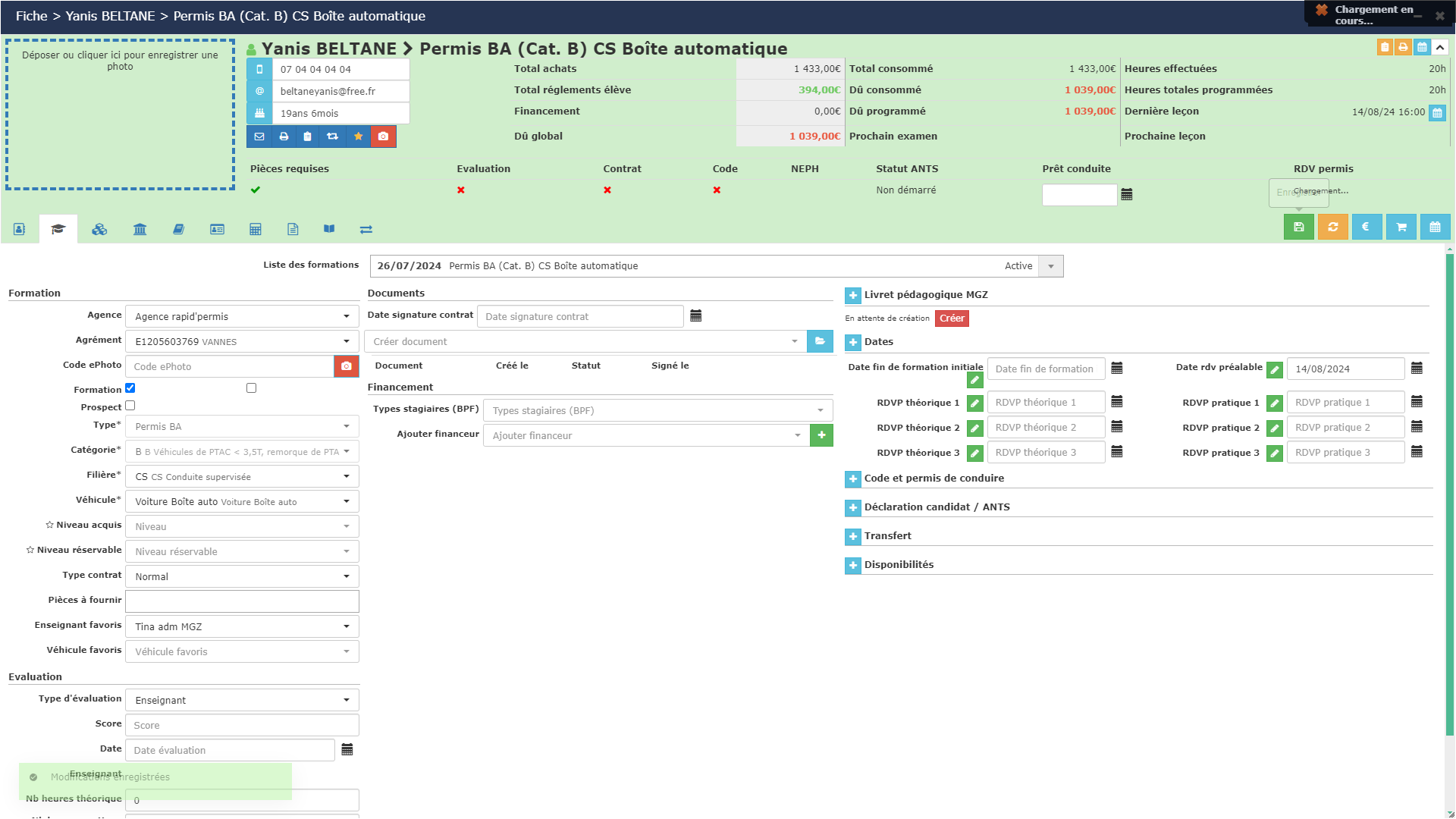
Task: Click the red Créer button
Action: (952, 318)
